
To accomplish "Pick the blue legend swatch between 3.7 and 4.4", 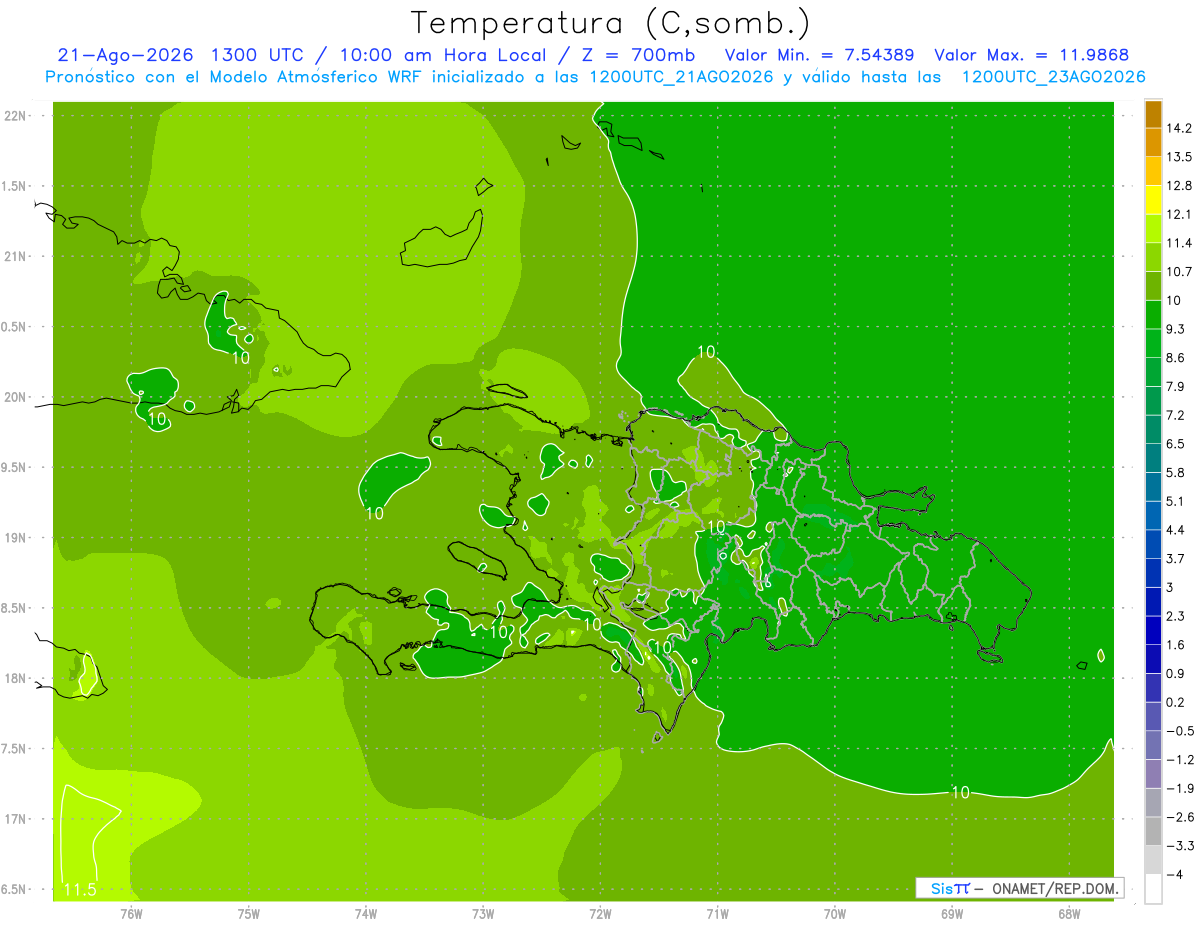I will 1153,544.
